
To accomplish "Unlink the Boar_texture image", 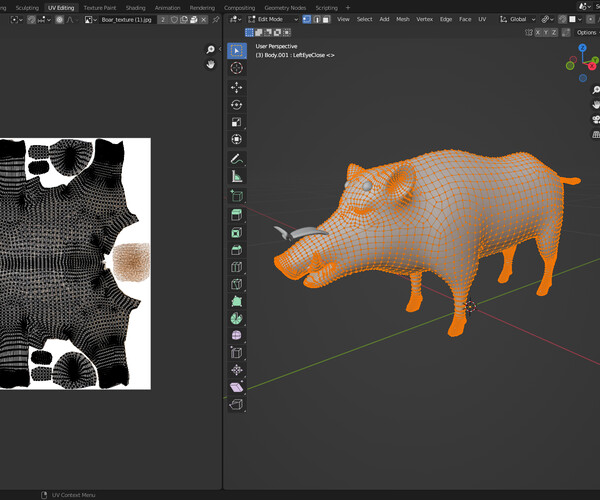I will click(x=204, y=20).
